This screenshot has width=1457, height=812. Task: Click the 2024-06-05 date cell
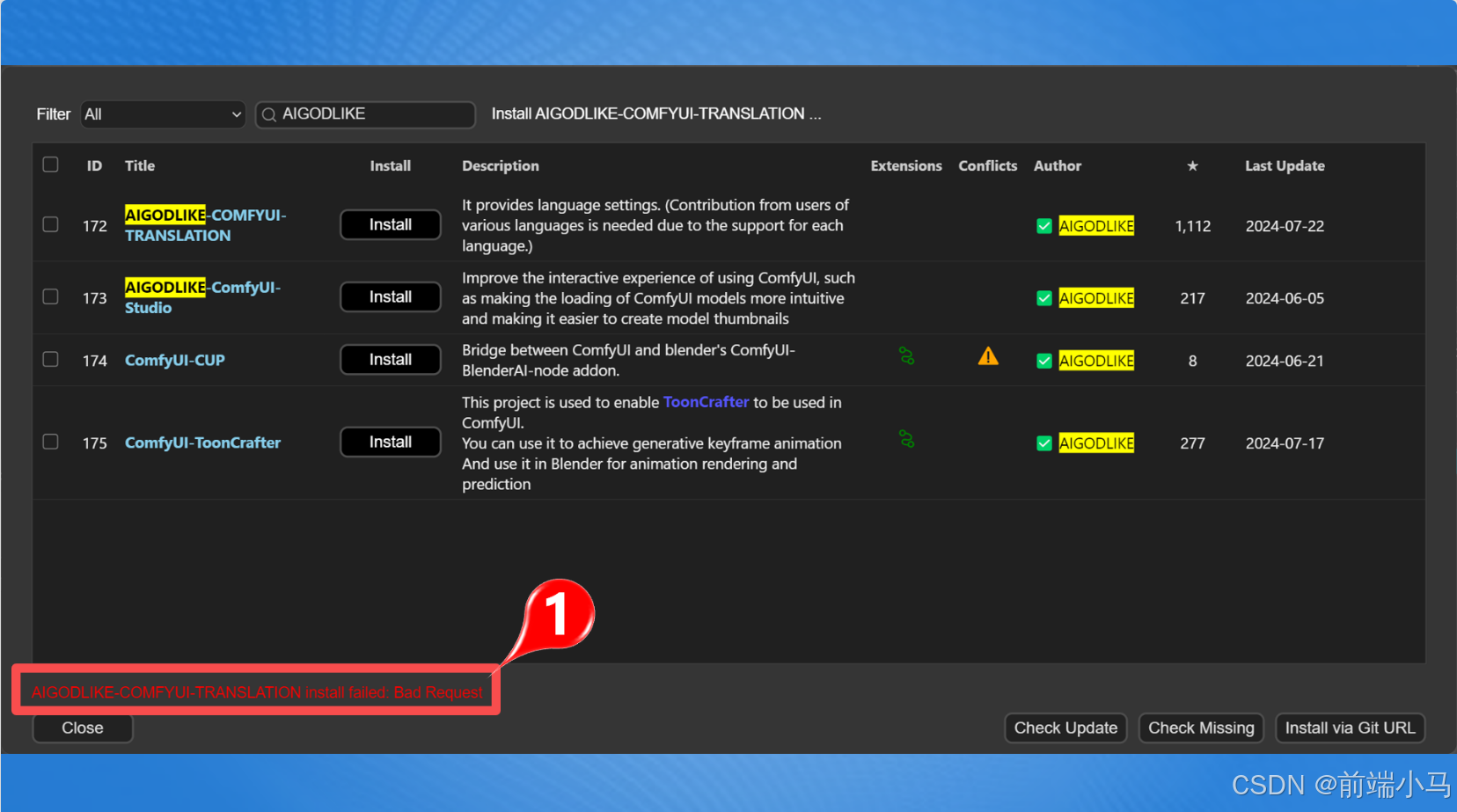[1285, 298]
